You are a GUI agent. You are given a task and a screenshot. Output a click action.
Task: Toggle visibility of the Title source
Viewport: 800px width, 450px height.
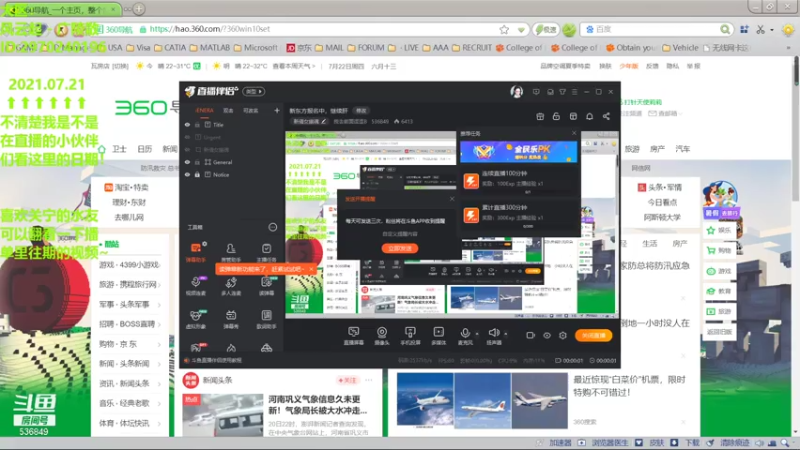click(187, 124)
